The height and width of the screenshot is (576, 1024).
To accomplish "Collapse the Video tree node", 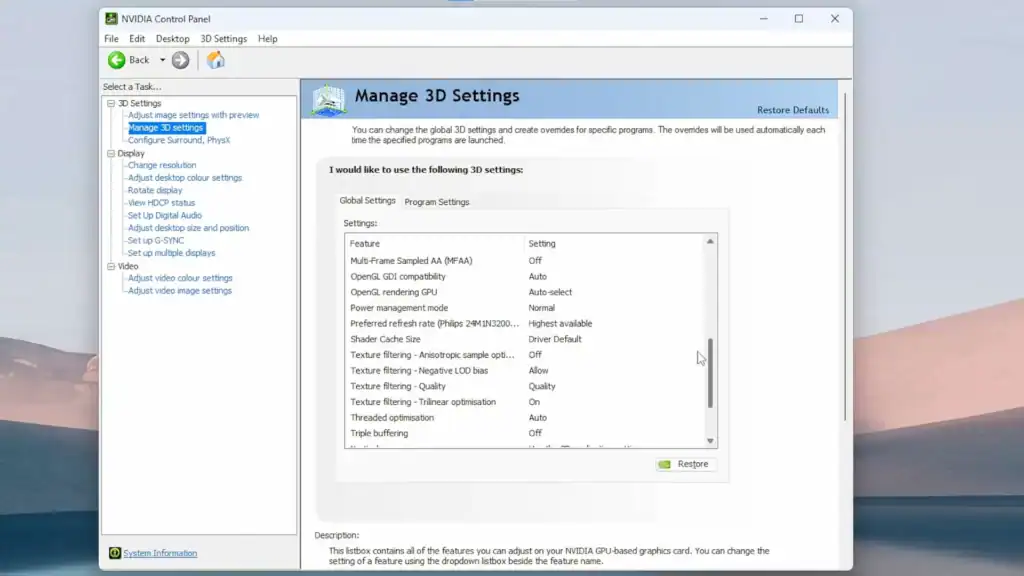I will pos(111,266).
